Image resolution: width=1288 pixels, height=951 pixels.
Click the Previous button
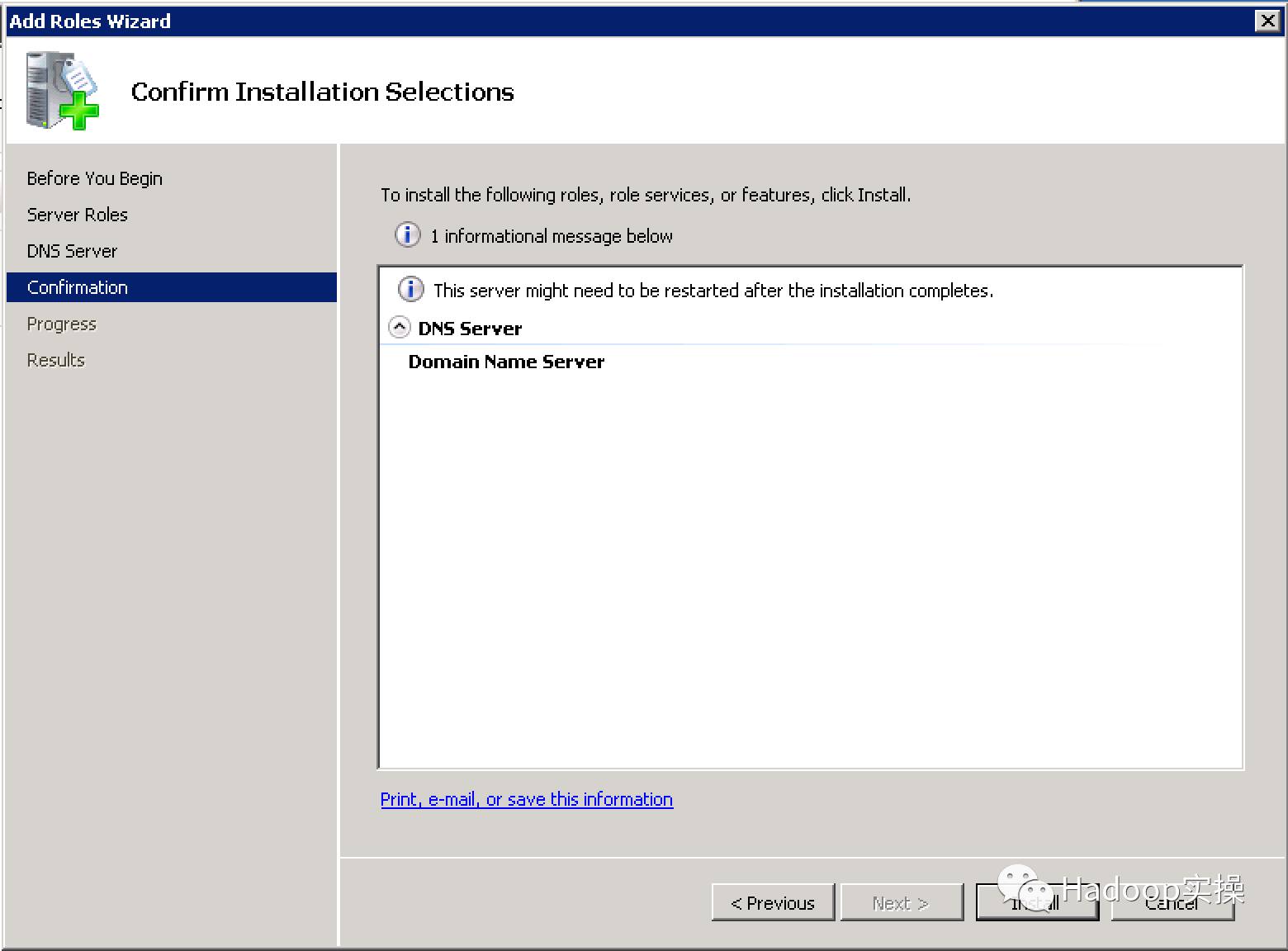click(x=772, y=902)
